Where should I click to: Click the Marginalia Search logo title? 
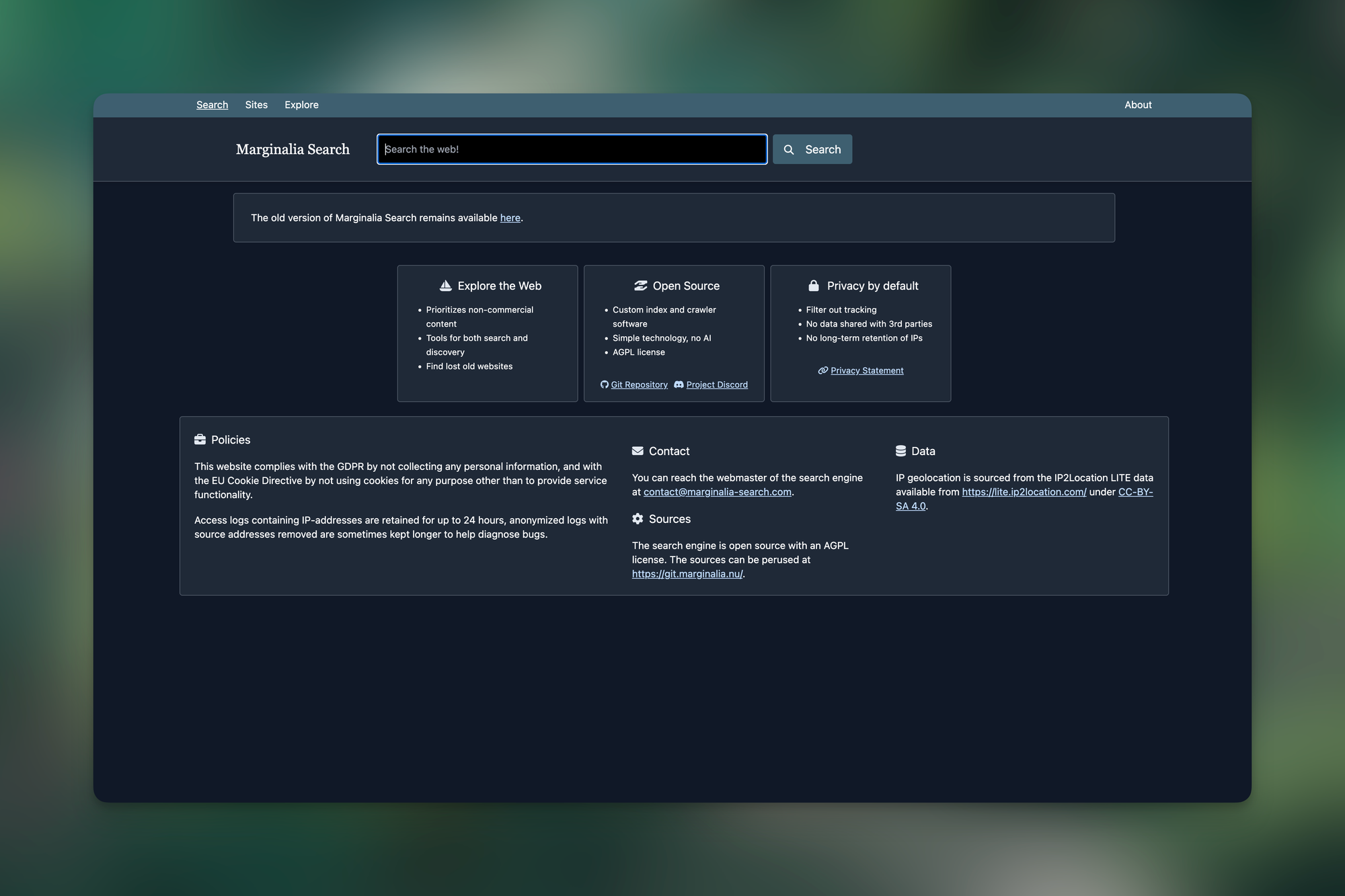pyautogui.click(x=293, y=149)
